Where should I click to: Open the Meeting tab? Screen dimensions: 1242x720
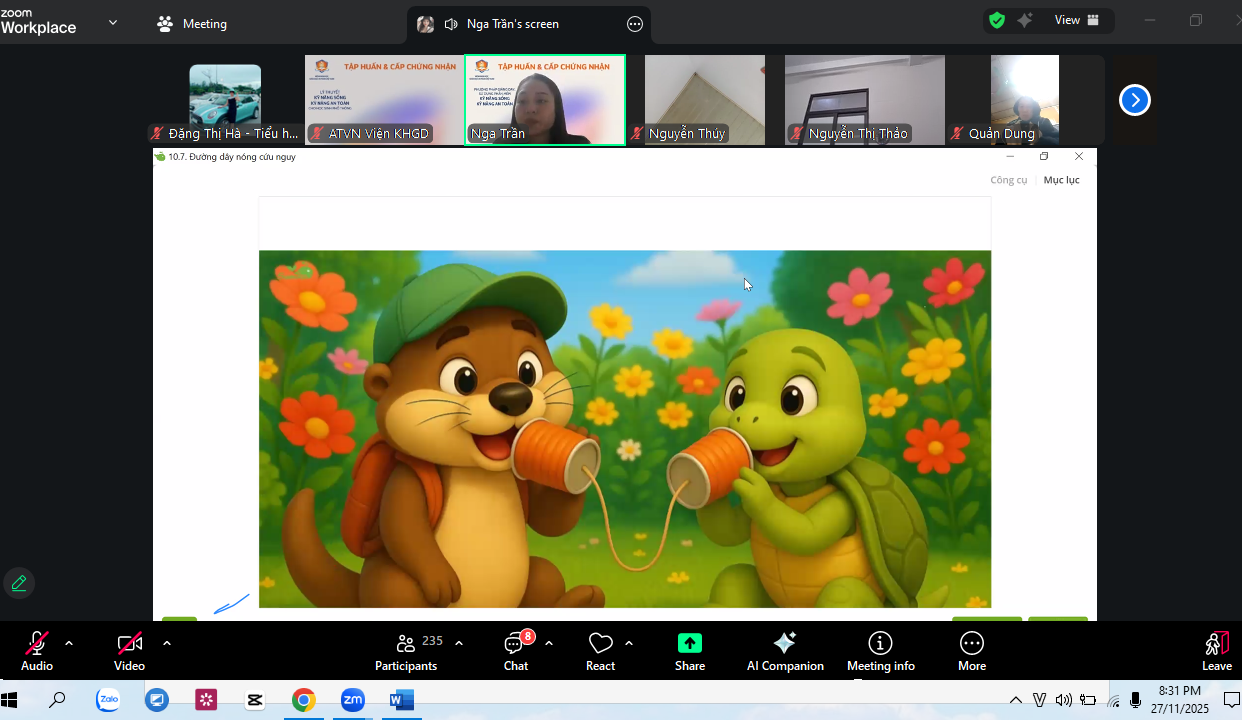[x=193, y=24]
